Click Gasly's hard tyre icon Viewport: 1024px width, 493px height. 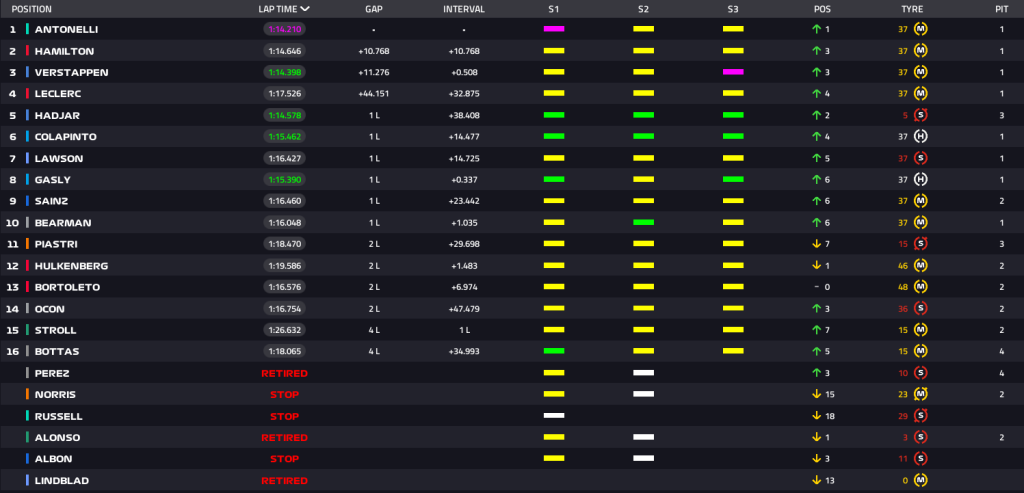pyautogui.click(x=921, y=180)
